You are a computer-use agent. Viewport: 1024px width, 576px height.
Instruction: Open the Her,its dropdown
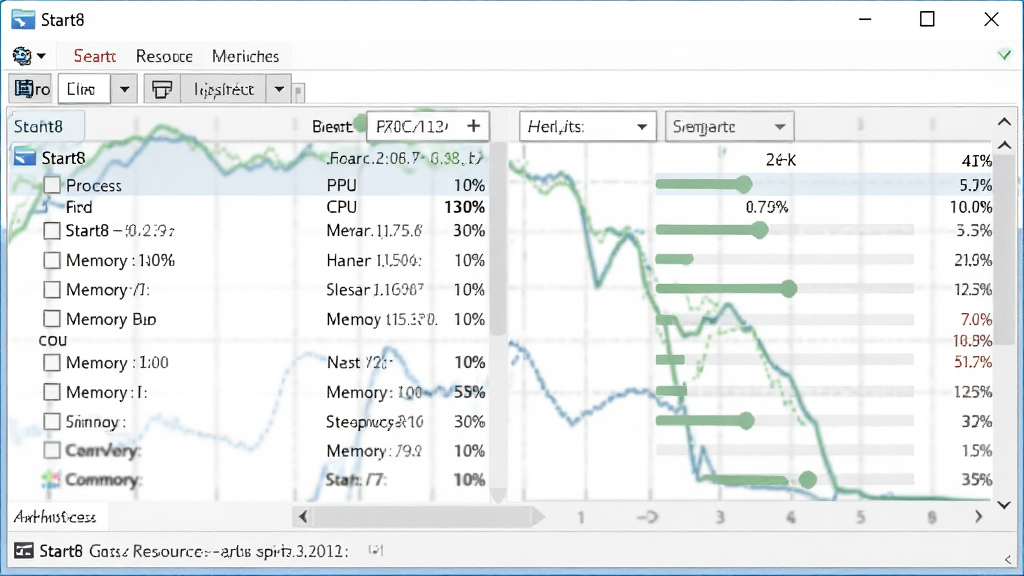pos(587,126)
